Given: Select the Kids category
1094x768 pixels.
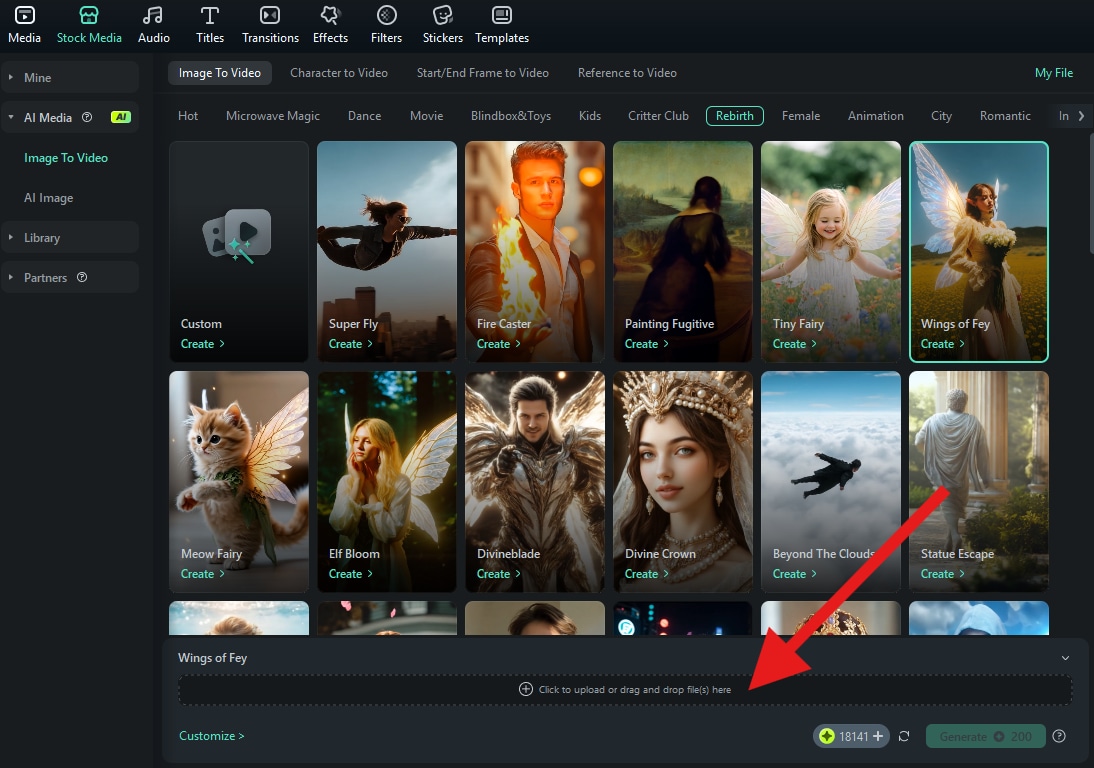Looking at the screenshot, I should (x=590, y=116).
